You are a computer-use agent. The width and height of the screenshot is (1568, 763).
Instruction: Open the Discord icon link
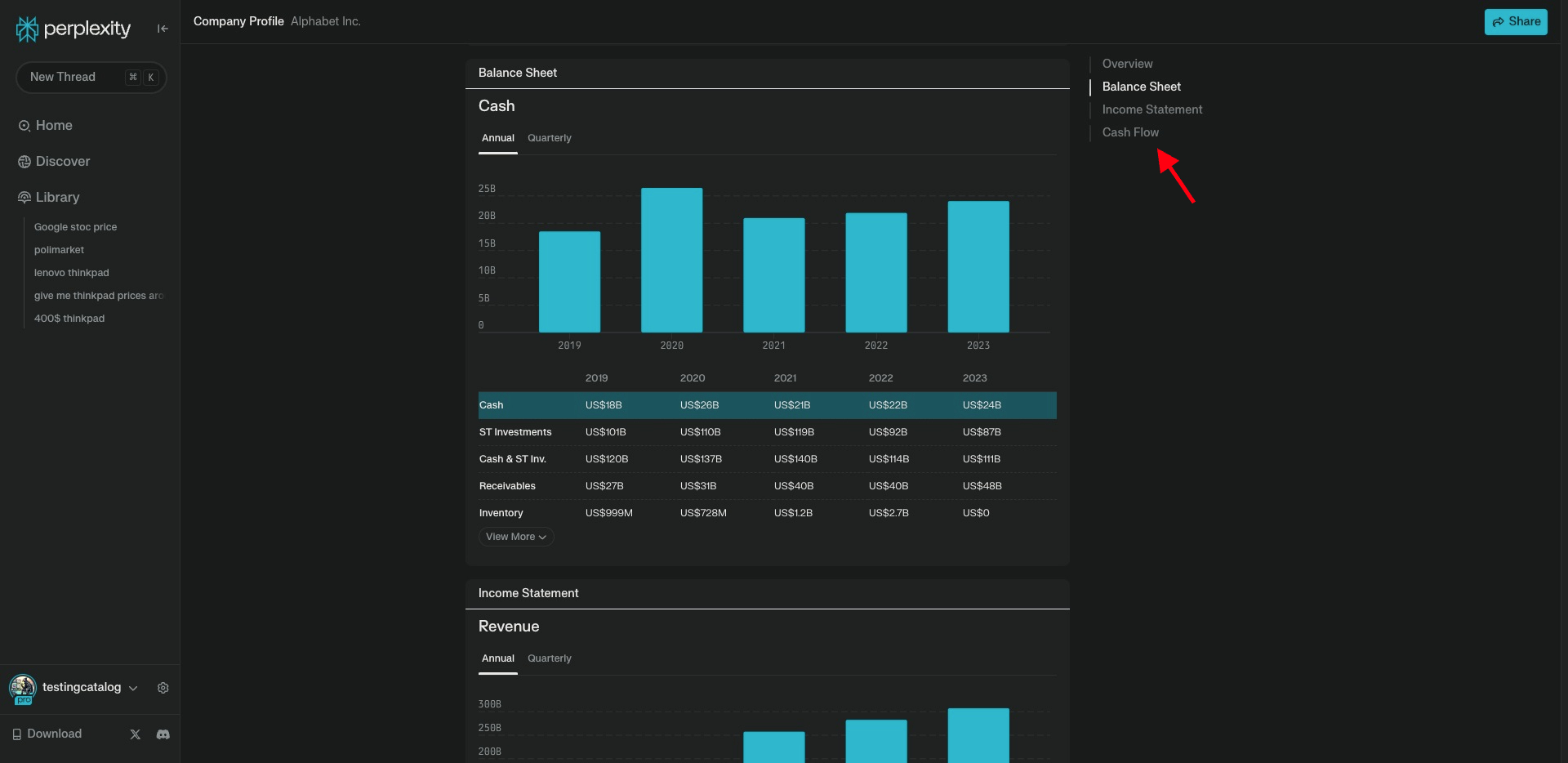coord(163,734)
